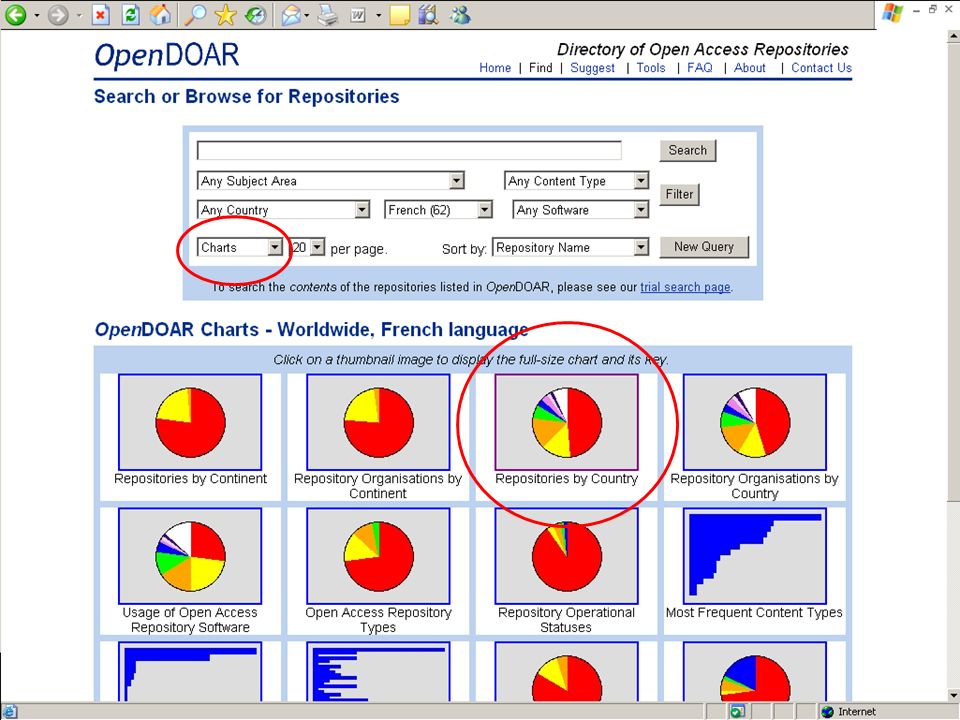
Task: Open Mail button dropdown arrow
Action: [x=307, y=15]
